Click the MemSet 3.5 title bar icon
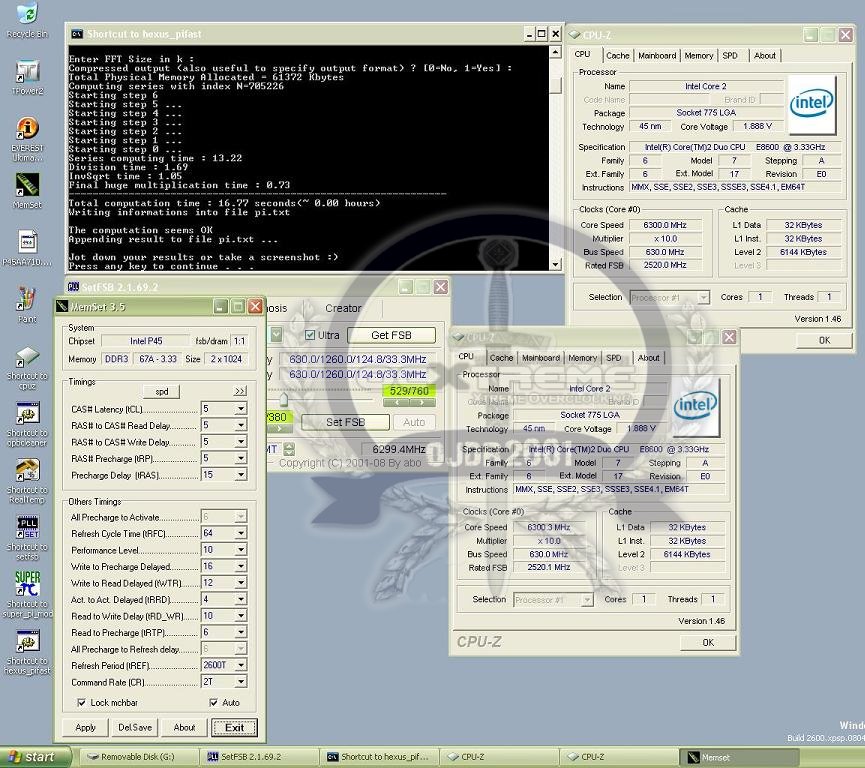 click(x=62, y=307)
